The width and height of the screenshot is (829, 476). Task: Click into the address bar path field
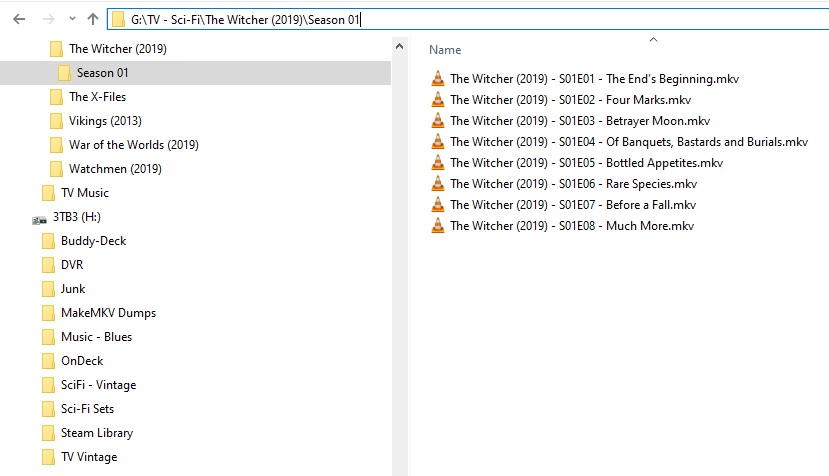(468, 20)
